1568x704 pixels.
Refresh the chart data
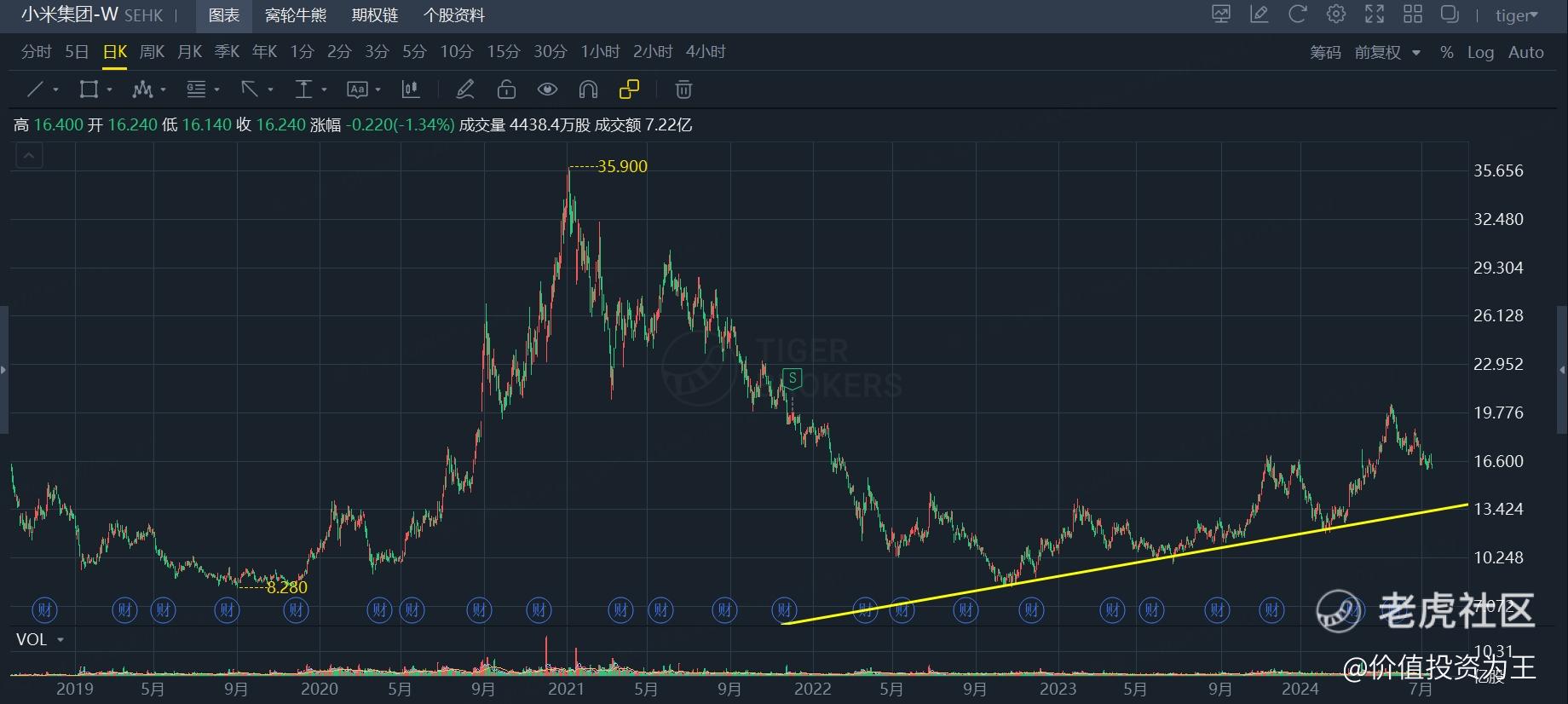tap(1298, 14)
